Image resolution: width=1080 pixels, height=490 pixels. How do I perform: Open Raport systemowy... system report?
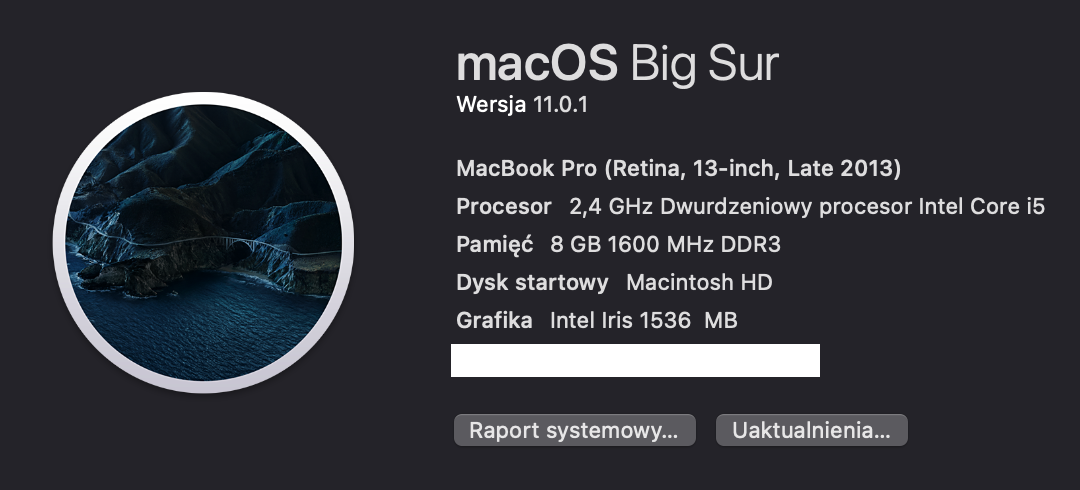[x=574, y=430]
